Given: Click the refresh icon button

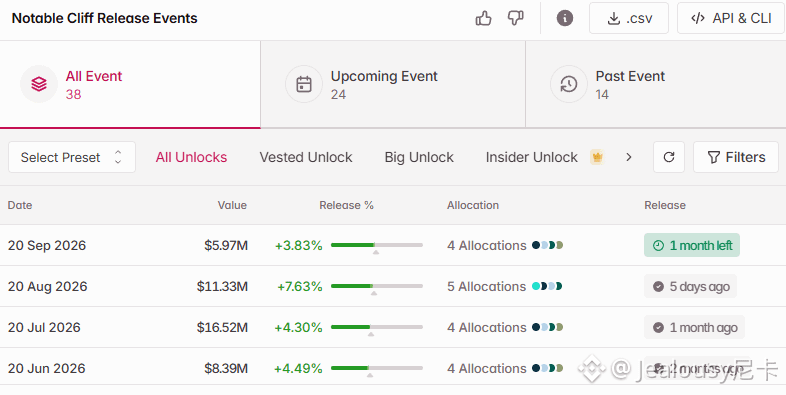Looking at the screenshot, I should point(669,157).
